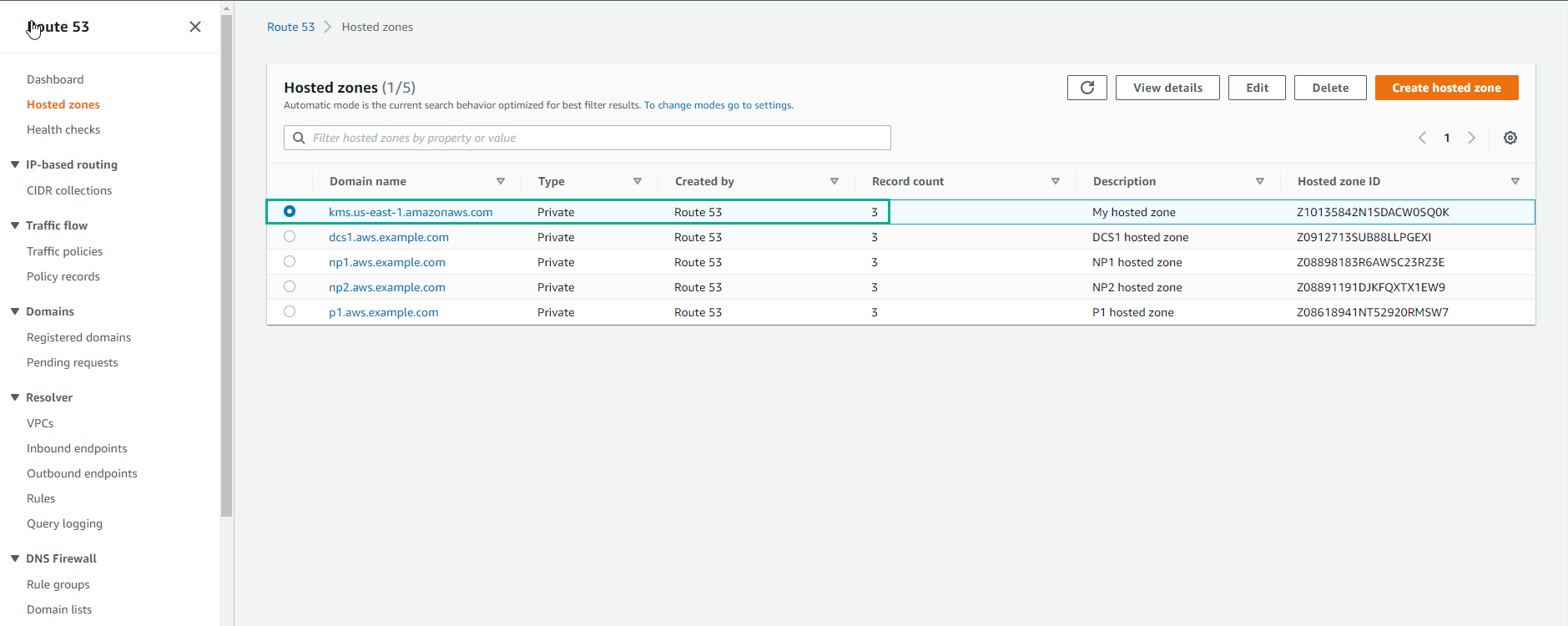Open Hosted zones in sidebar
Screen dimensions: 1568x626
point(63,104)
